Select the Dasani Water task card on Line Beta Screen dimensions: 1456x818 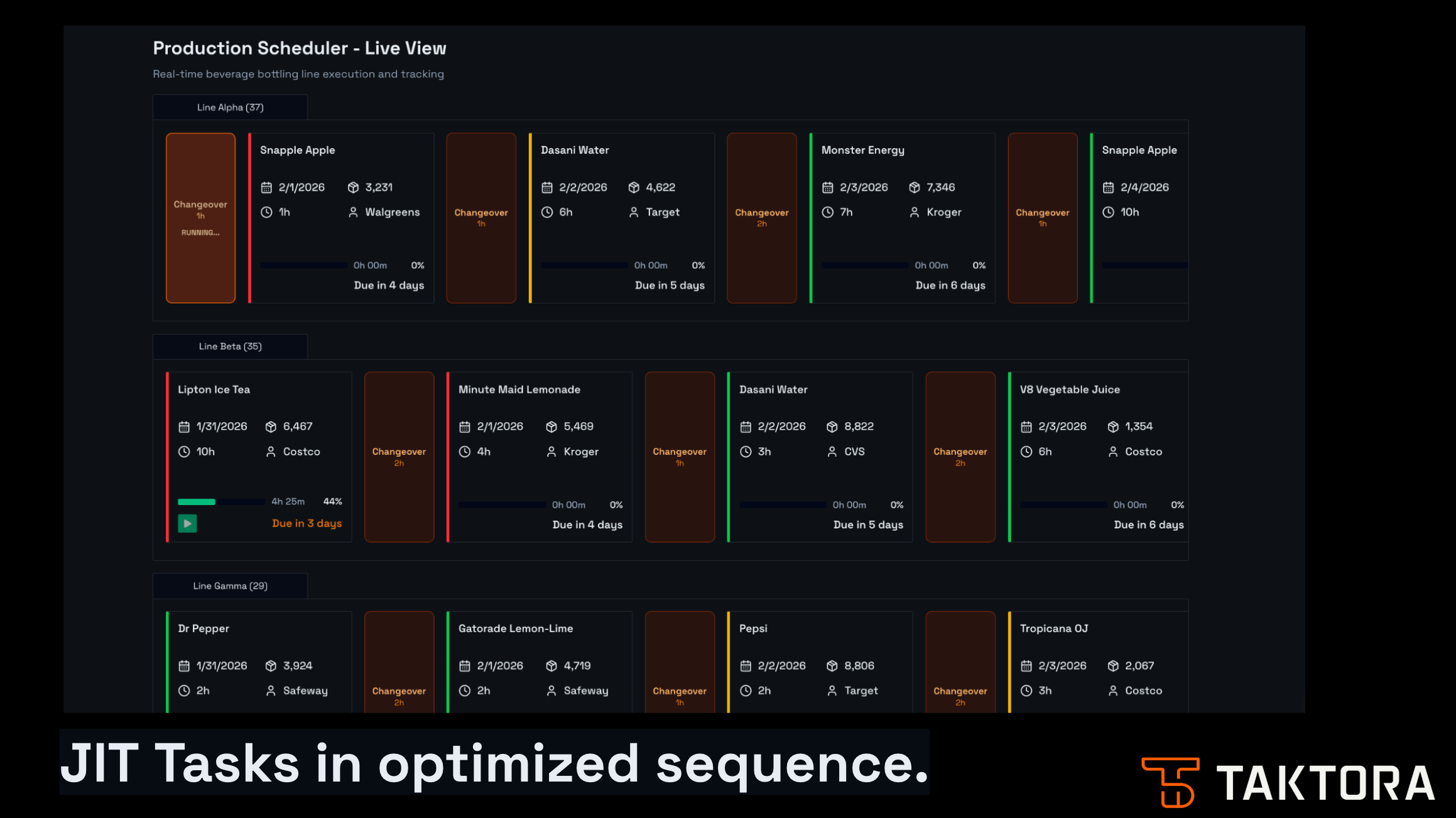pyautogui.click(x=820, y=457)
